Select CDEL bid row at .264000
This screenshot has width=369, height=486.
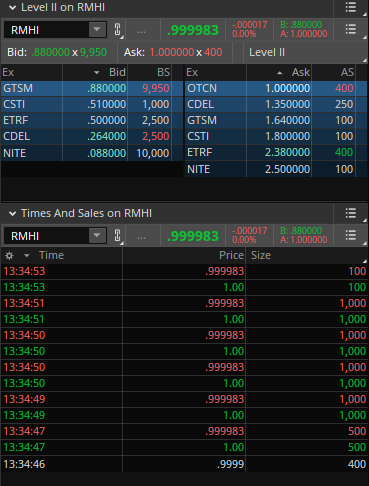tap(92, 136)
